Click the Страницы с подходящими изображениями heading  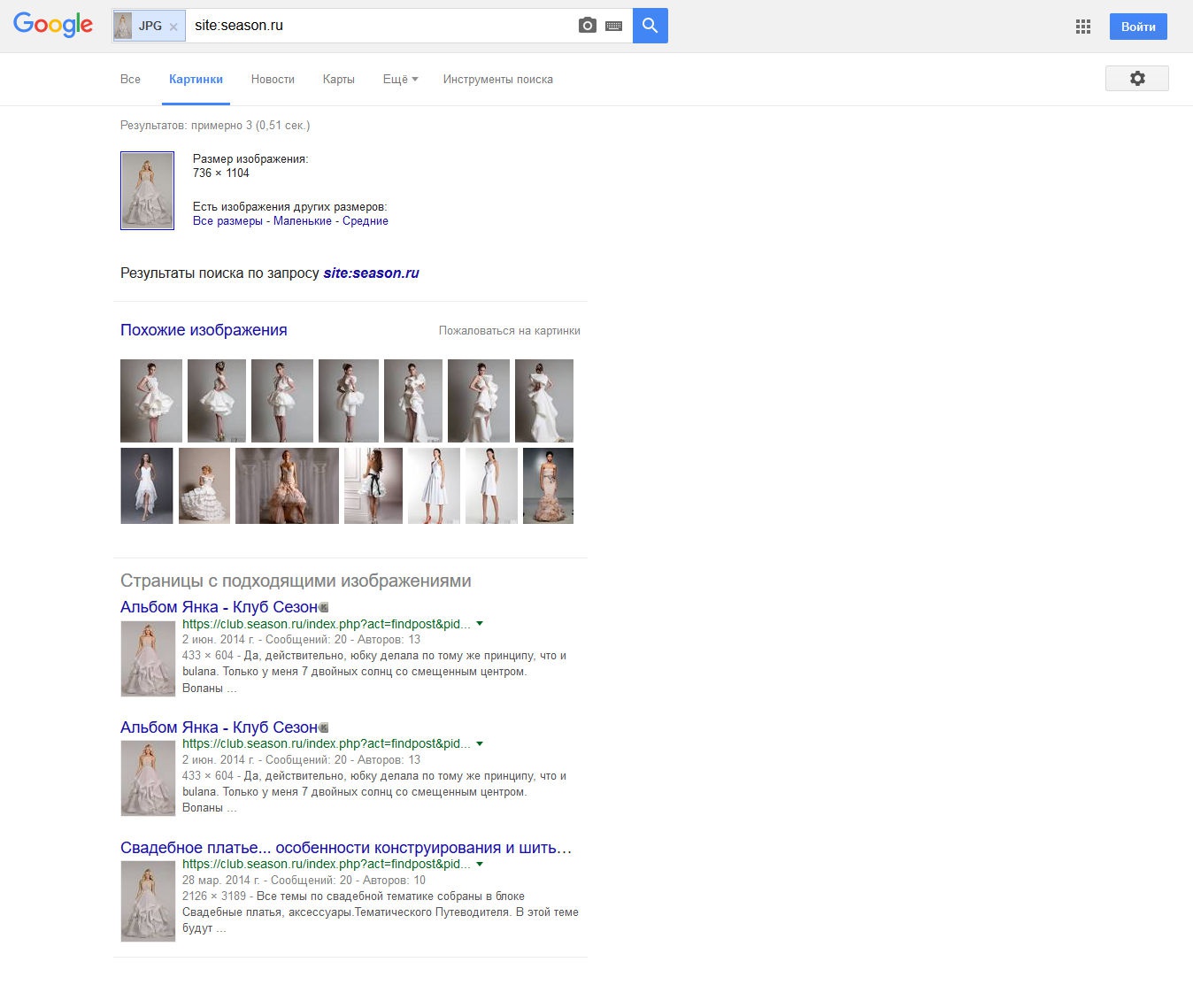pyautogui.click(x=296, y=581)
